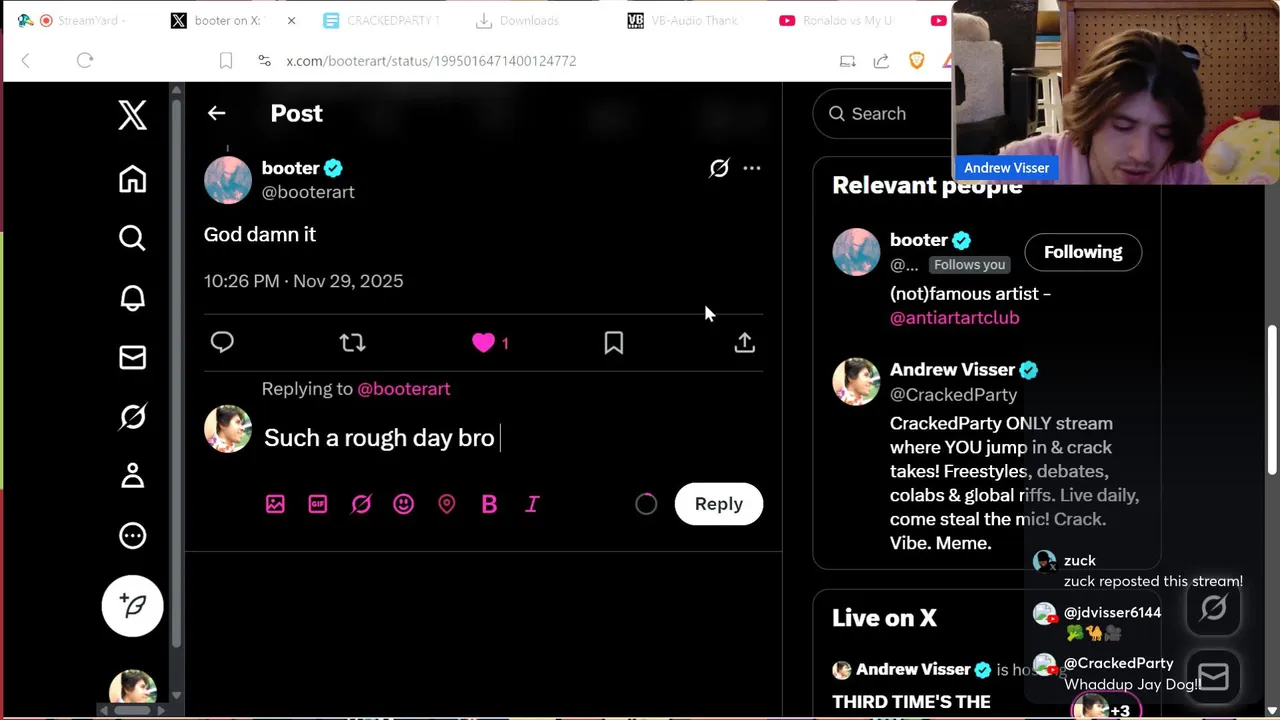The height and width of the screenshot is (720, 1280).
Task: Switch to the VB-Audio browser tab
Action: coord(685,20)
